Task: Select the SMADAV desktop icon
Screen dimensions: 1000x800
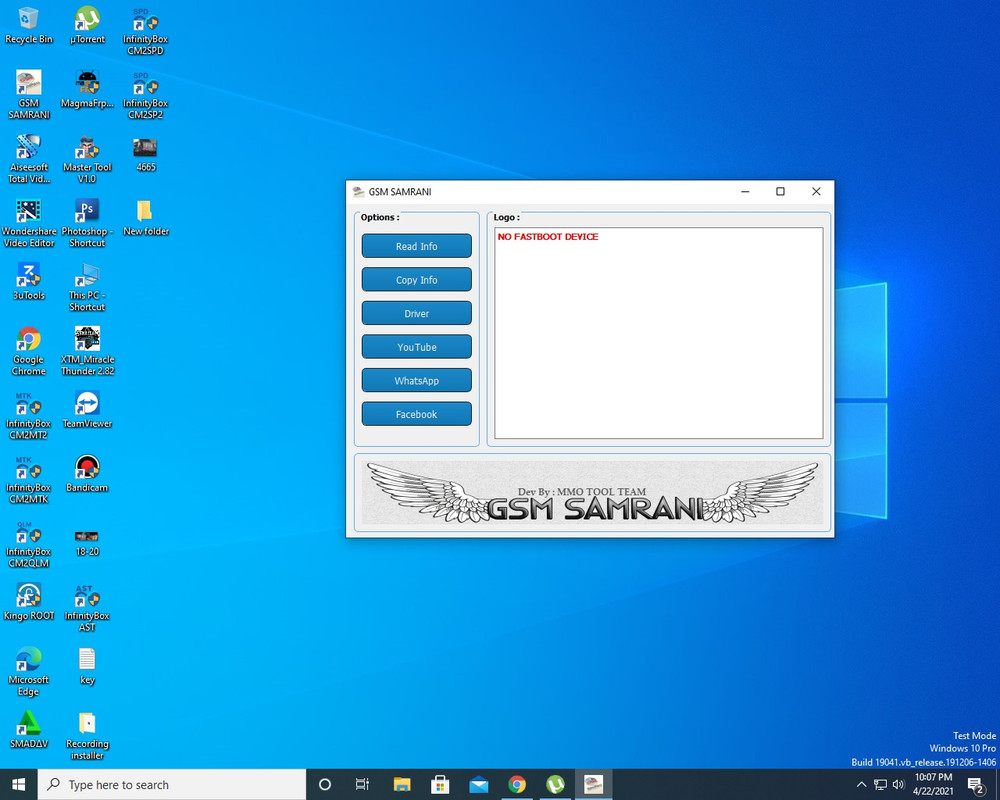Action: click(x=29, y=730)
